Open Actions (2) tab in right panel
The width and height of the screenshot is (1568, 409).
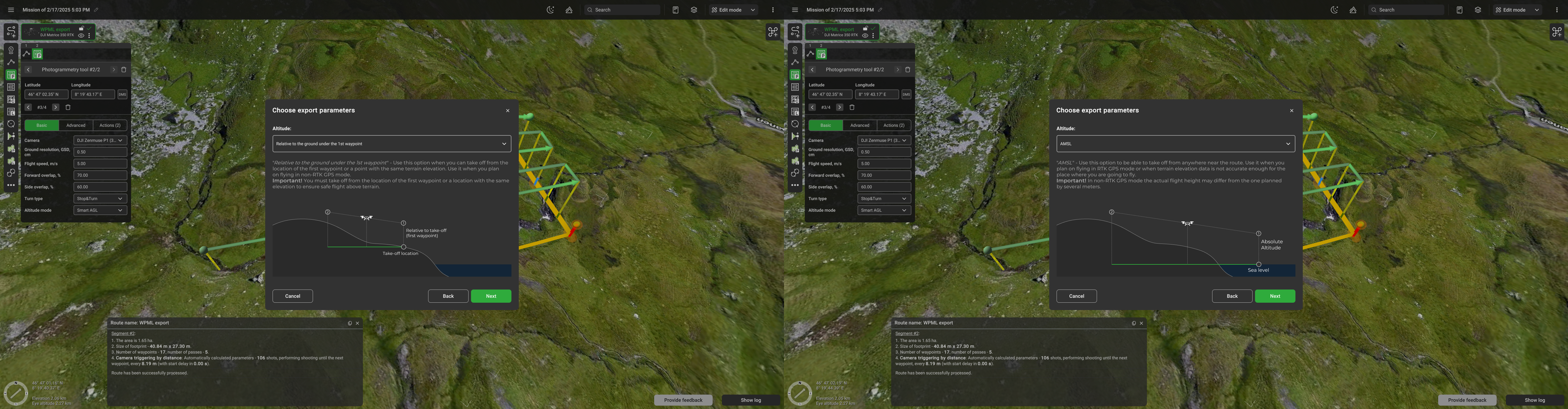pyautogui.click(x=894, y=125)
